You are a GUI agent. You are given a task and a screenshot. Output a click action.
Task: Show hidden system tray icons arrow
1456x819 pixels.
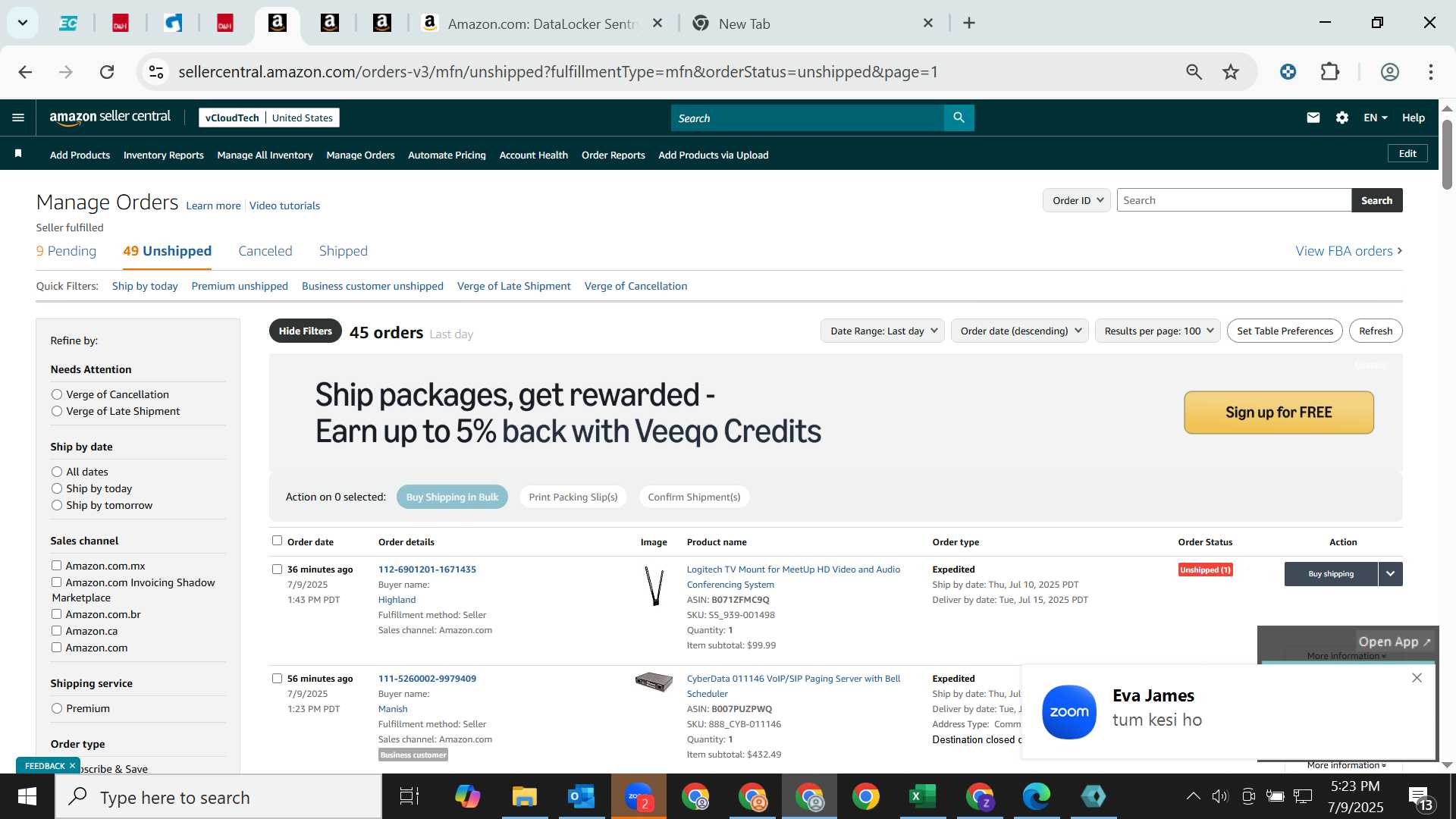coord(1193,796)
